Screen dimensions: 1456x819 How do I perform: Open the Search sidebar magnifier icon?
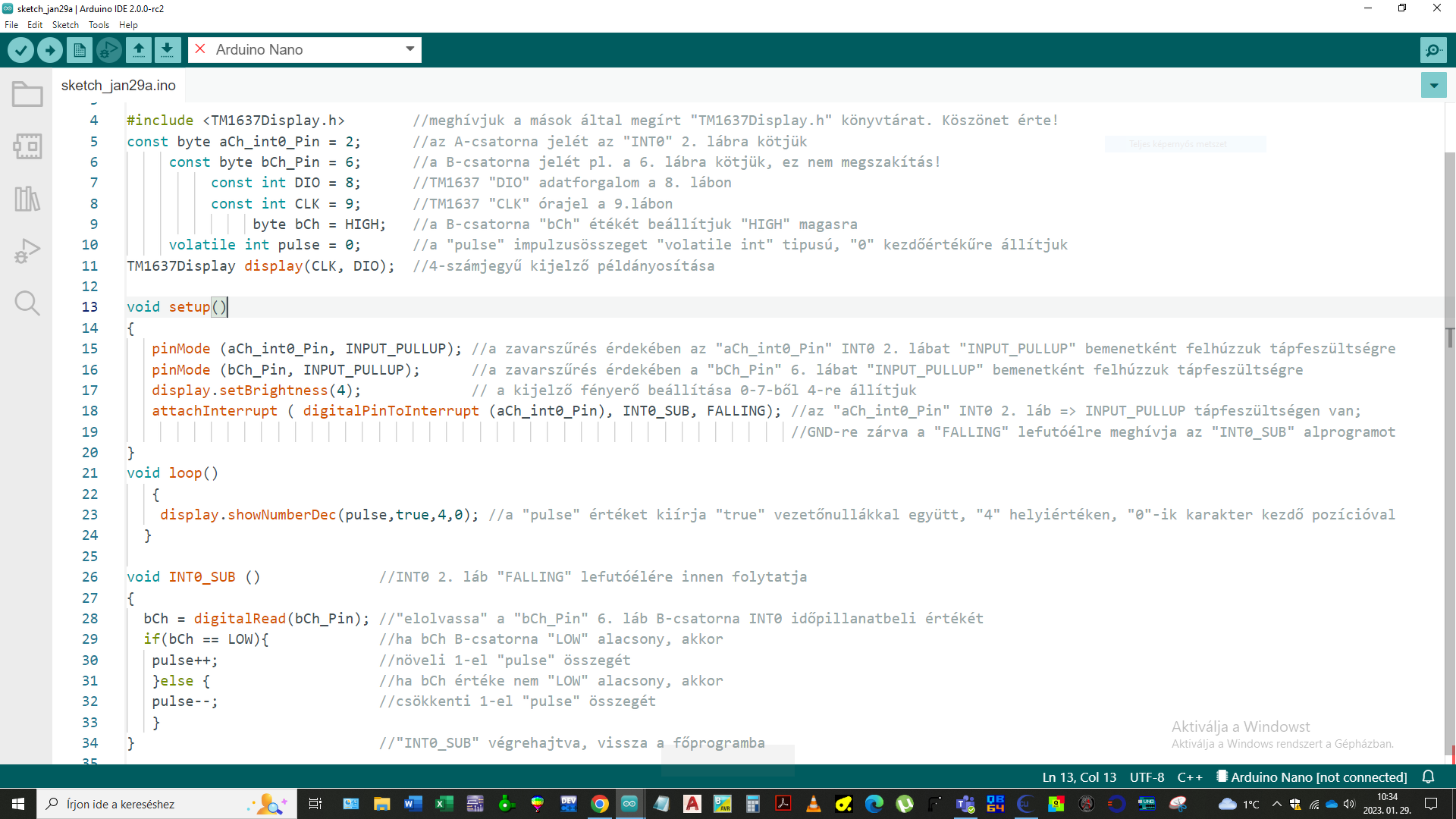(27, 303)
